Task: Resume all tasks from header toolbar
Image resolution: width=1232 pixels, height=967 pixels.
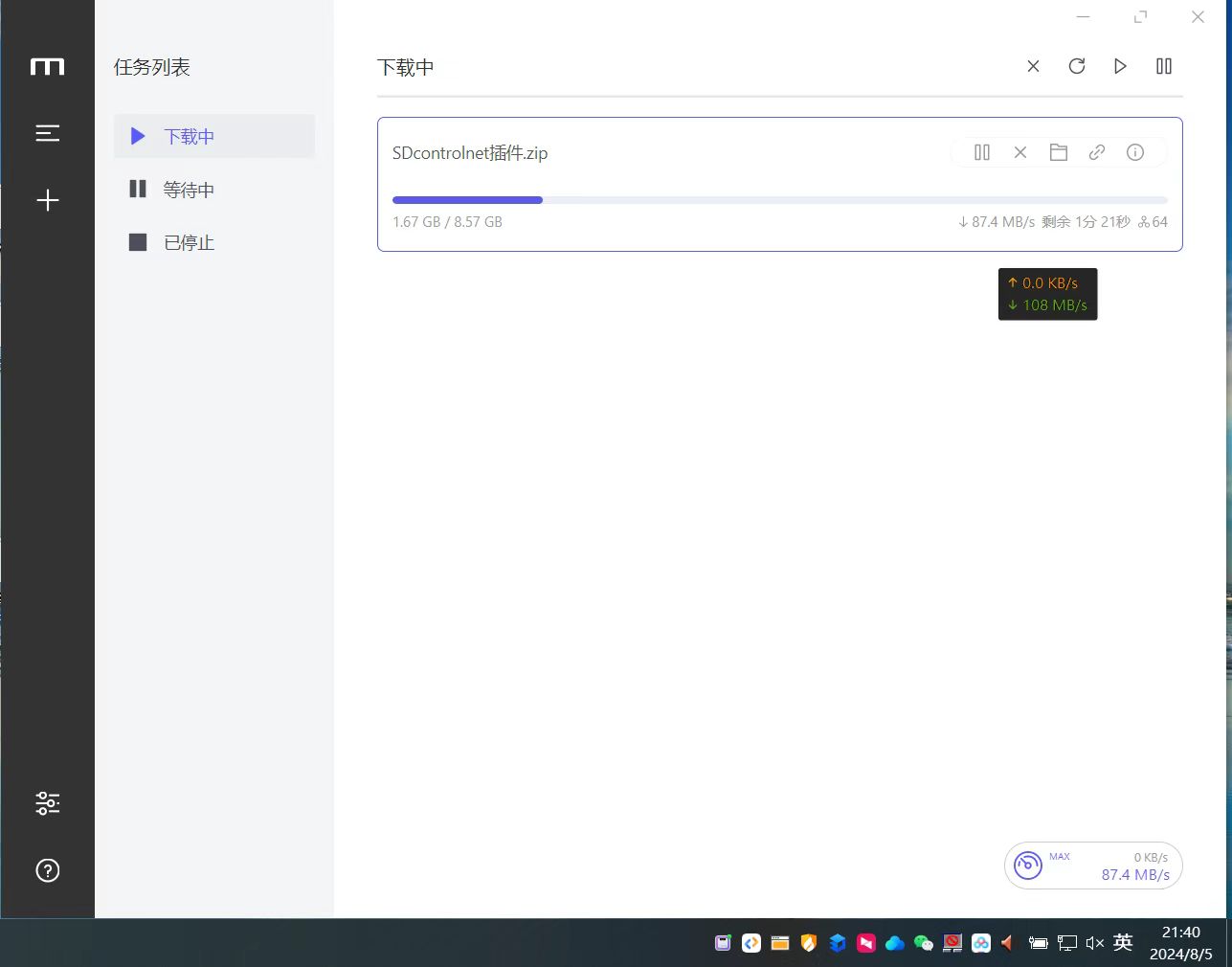Action: point(1120,66)
